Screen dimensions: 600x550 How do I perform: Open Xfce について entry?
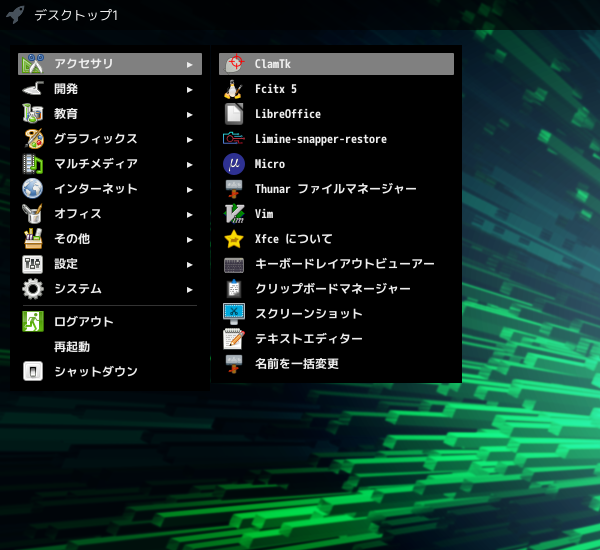pyautogui.click(x=336, y=238)
